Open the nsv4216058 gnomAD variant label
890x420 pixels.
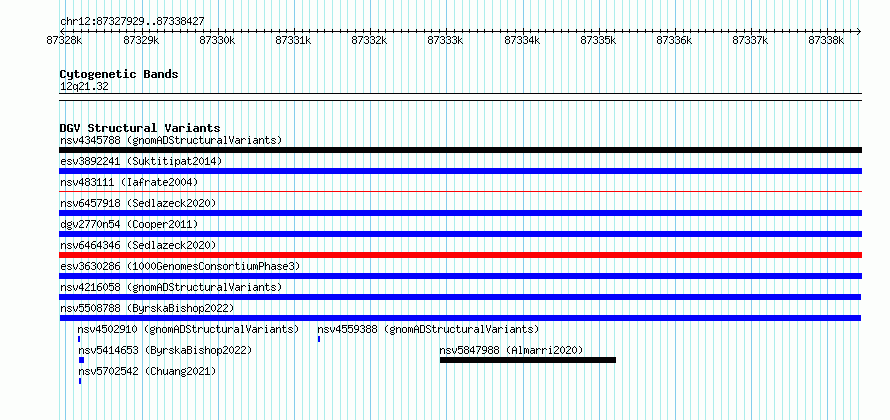coord(171,287)
